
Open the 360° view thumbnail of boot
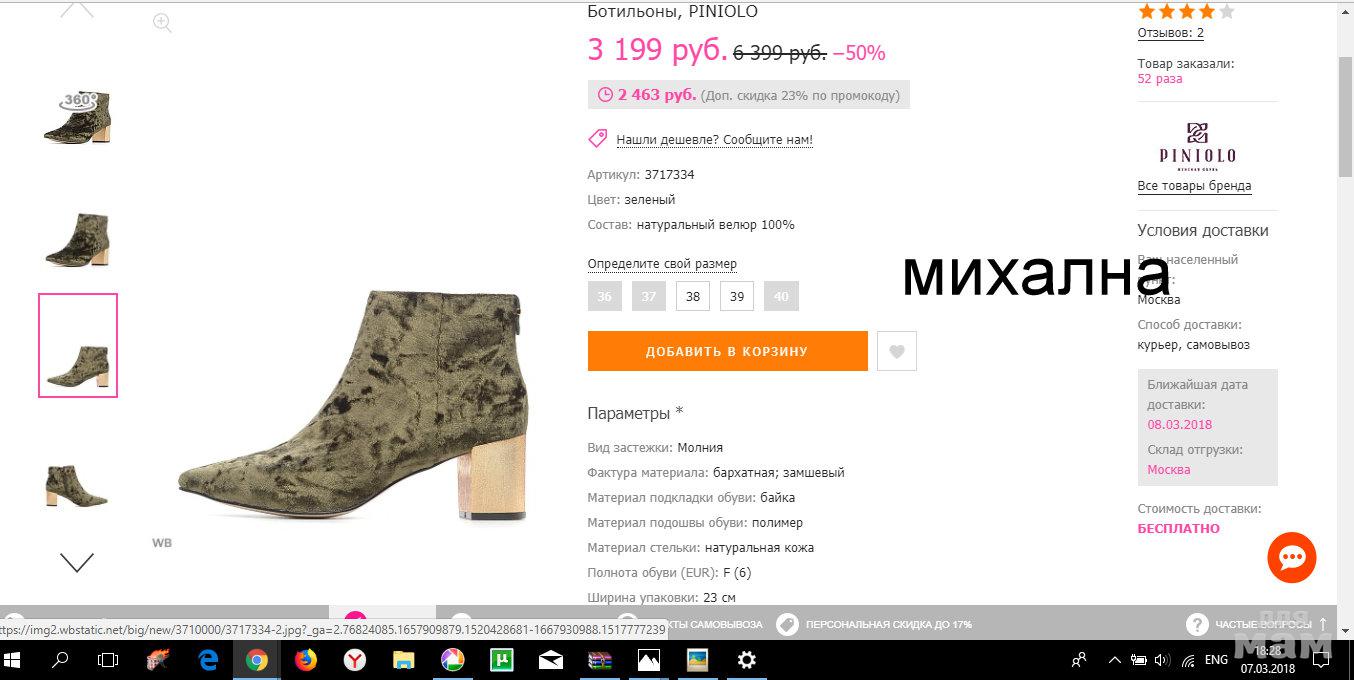click(x=78, y=117)
